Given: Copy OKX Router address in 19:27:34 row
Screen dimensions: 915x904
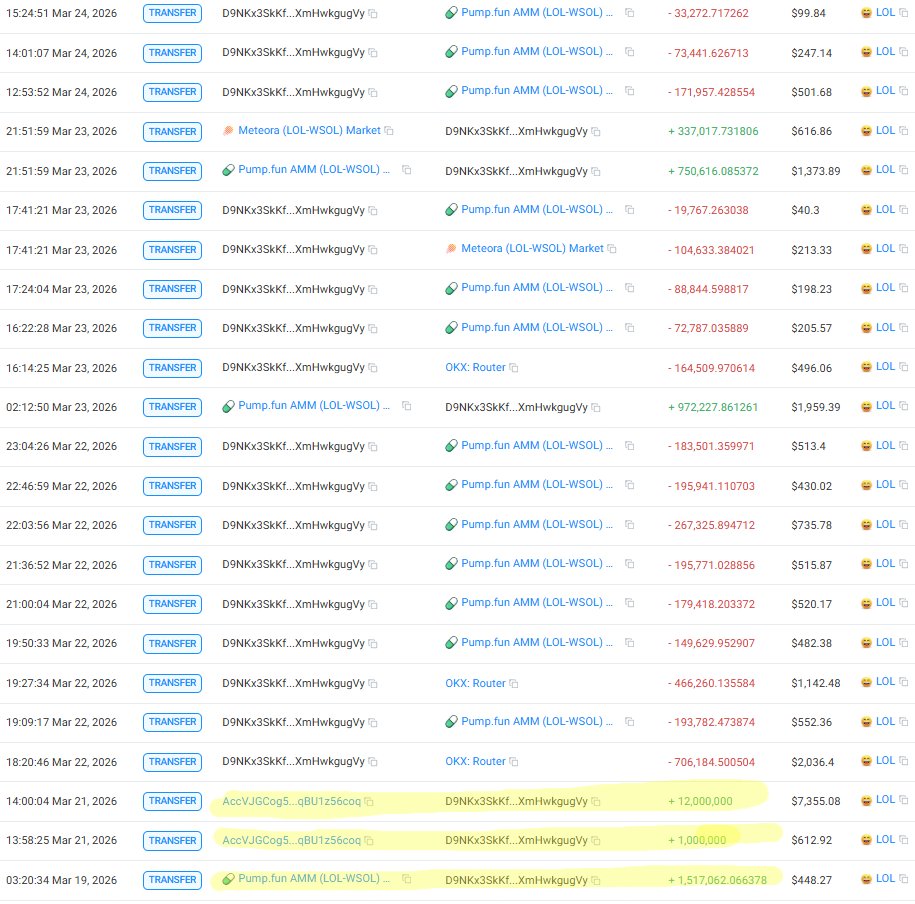Looking at the screenshot, I should click(x=514, y=683).
